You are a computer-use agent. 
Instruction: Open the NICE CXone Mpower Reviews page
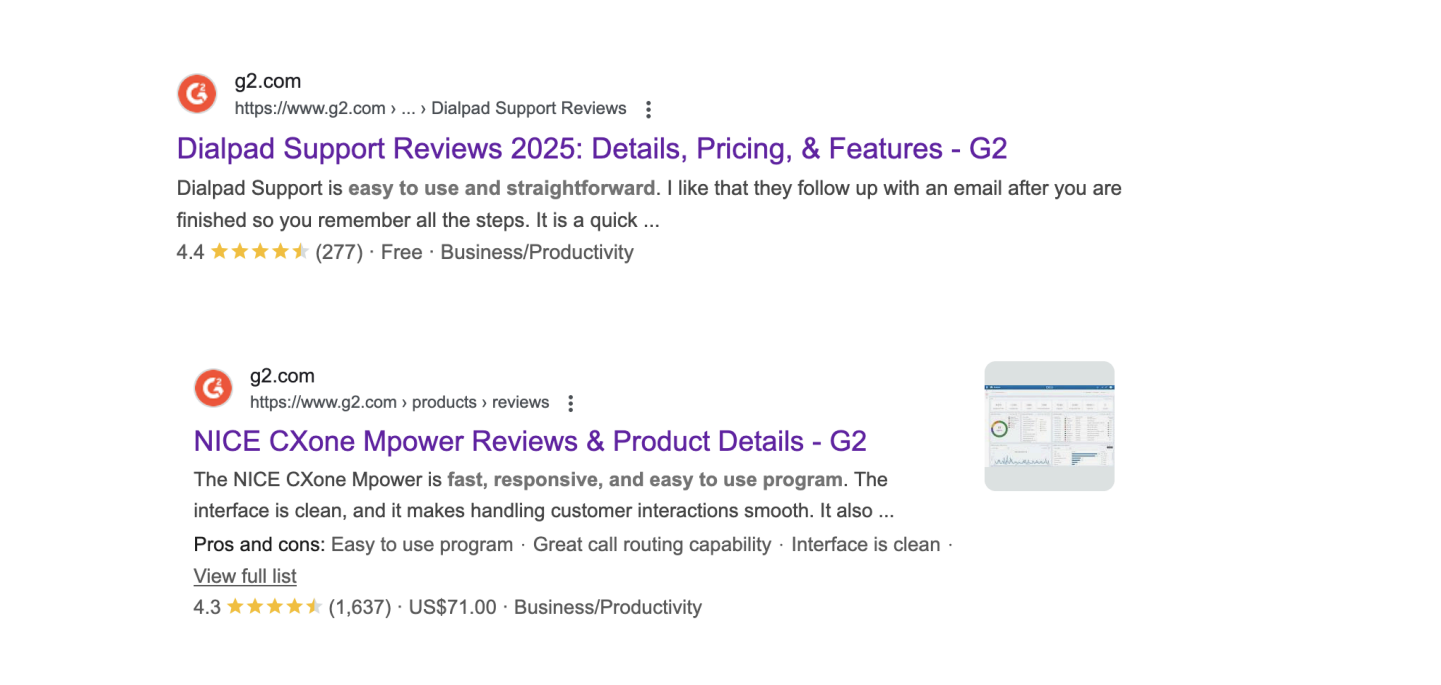coord(530,441)
